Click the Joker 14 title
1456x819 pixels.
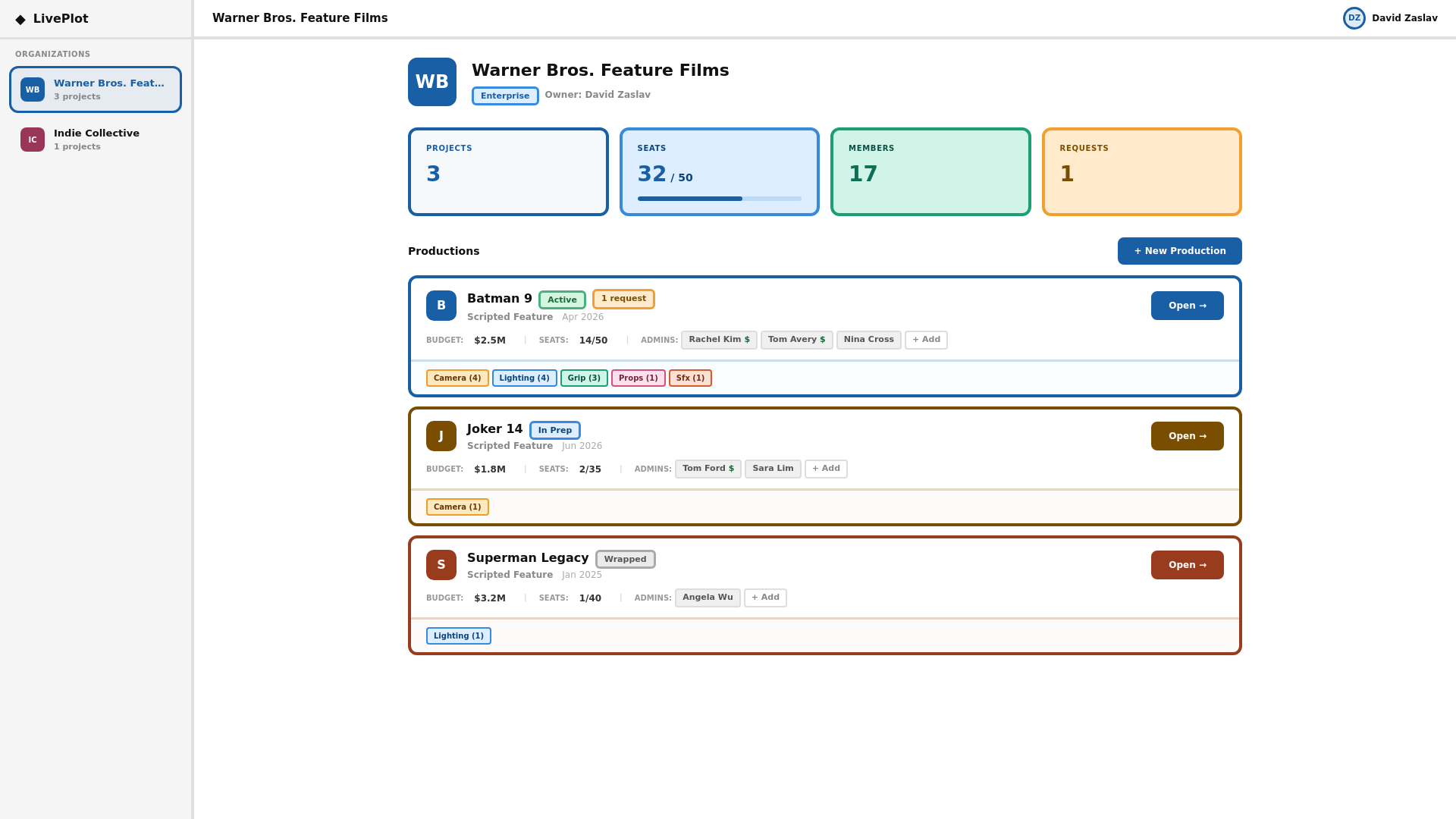pyautogui.click(x=495, y=429)
